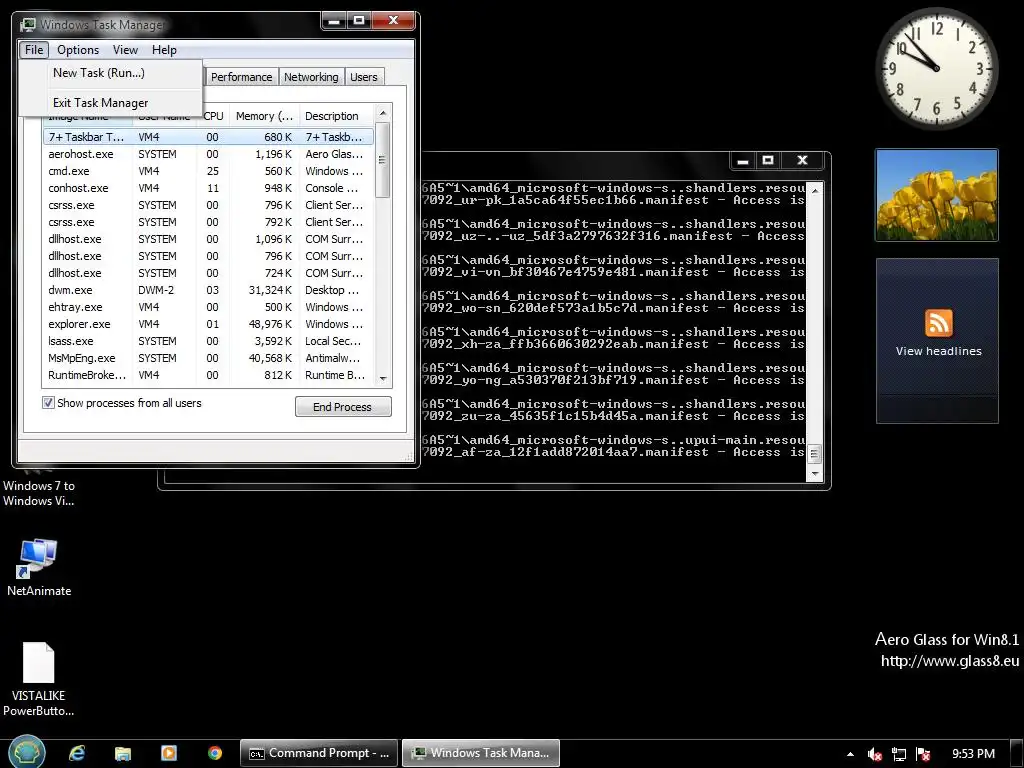This screenshot has height=768, width=1024.
Task: Sort processes by Description column
Action: click(x=337, y=116)
